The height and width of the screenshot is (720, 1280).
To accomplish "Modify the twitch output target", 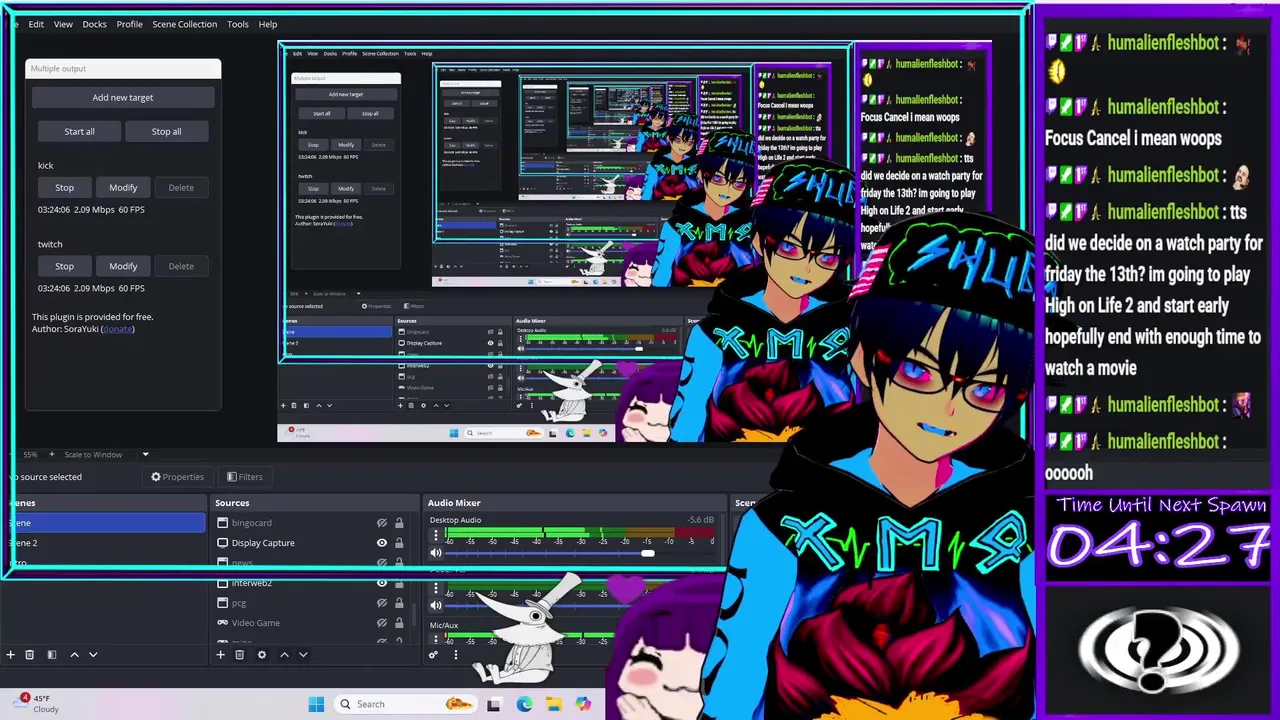I will [123, 266].
